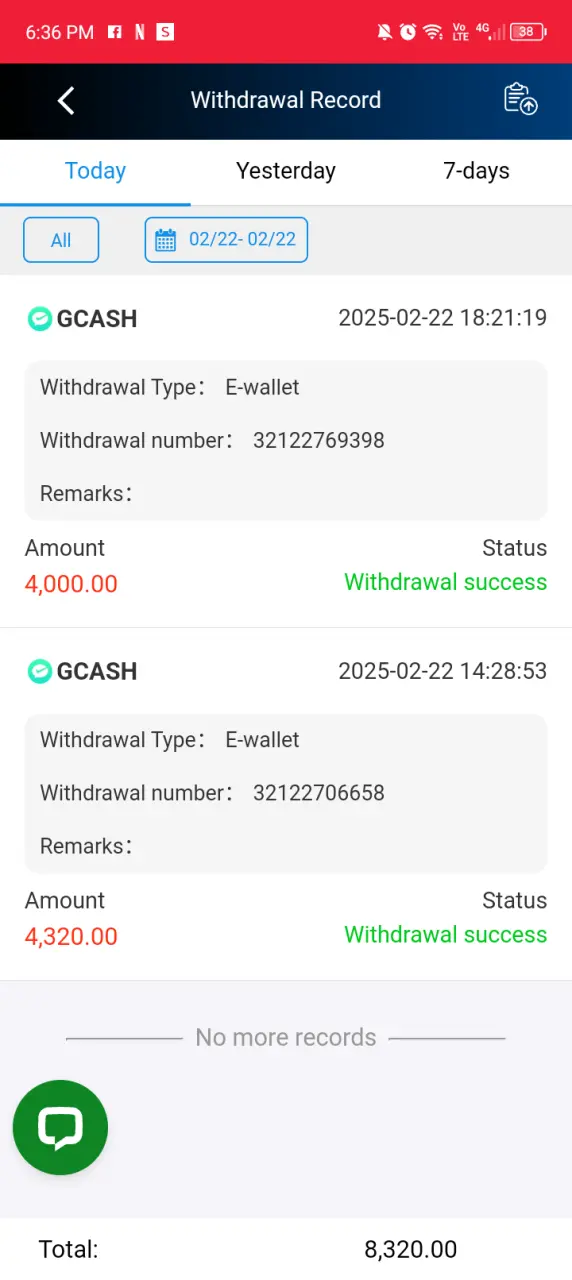The width and height of the screenshot is (572, 1280).
Task: Tap the alarm clock status icon
Action: click(x=408, y=32)
